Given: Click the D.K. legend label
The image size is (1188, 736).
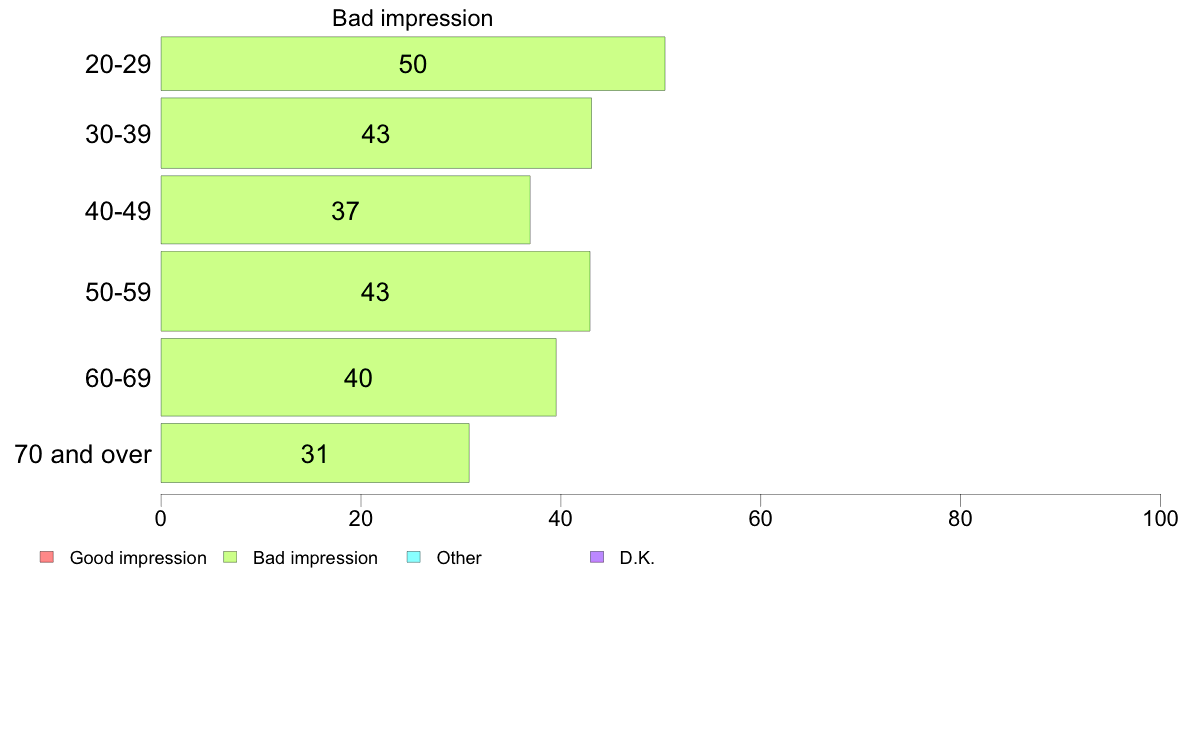Looking at the screenshot, I should [x=636, y=558].
